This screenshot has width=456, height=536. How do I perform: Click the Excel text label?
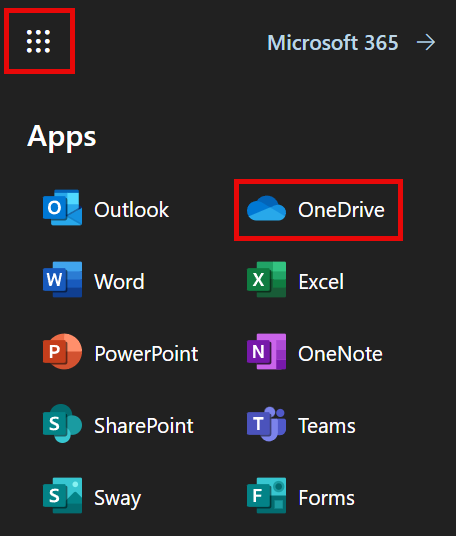(321, 282)
